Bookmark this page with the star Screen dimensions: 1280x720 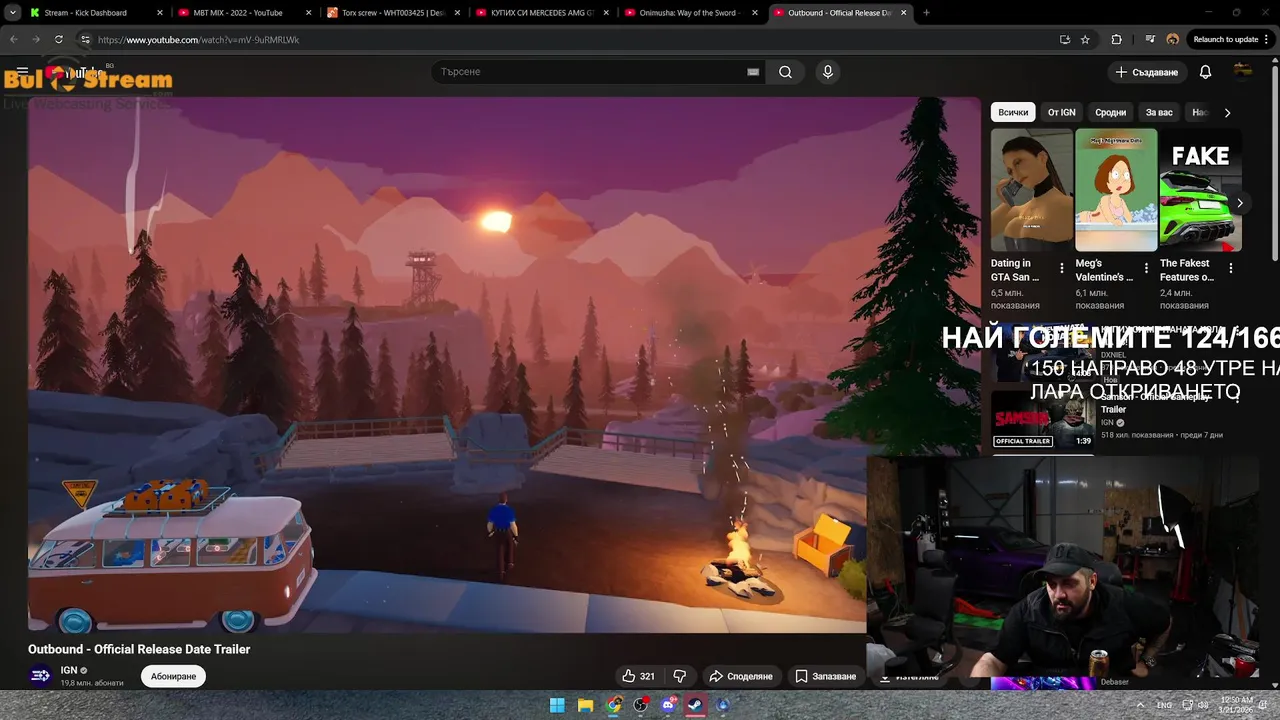pyautogui.click(x=1085, y=39)
